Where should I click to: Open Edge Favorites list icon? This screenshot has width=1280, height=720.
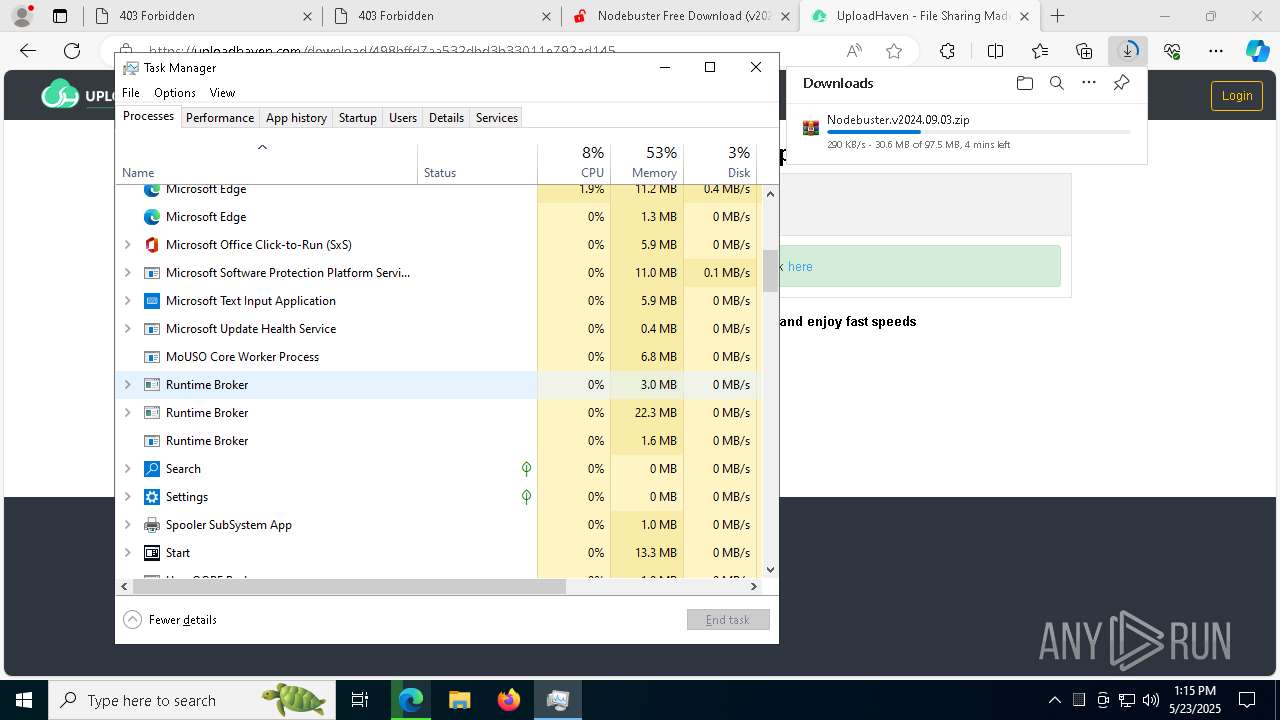click(1040, 51)
